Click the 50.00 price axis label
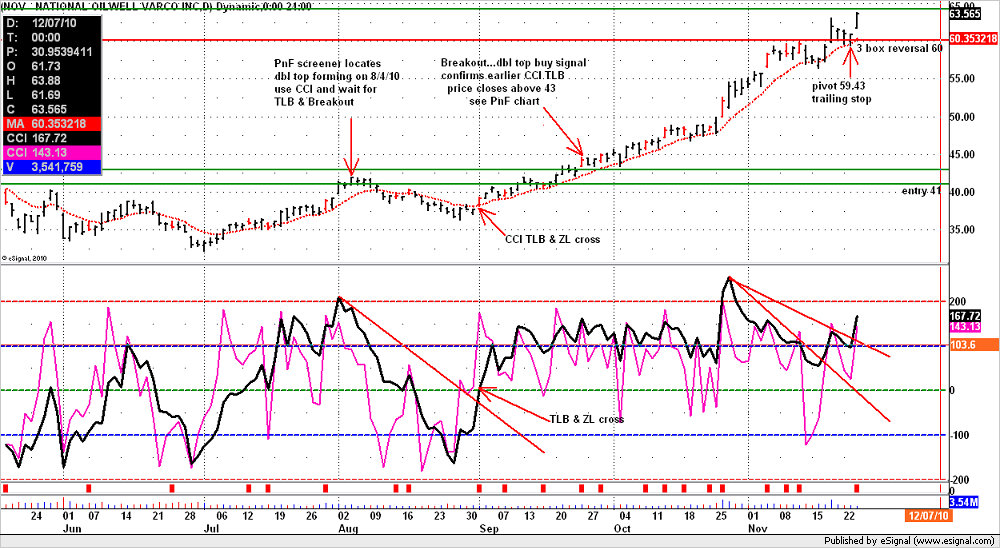Screen dimensions: 1000x548 pyautogui.click(x=961, y=117)
